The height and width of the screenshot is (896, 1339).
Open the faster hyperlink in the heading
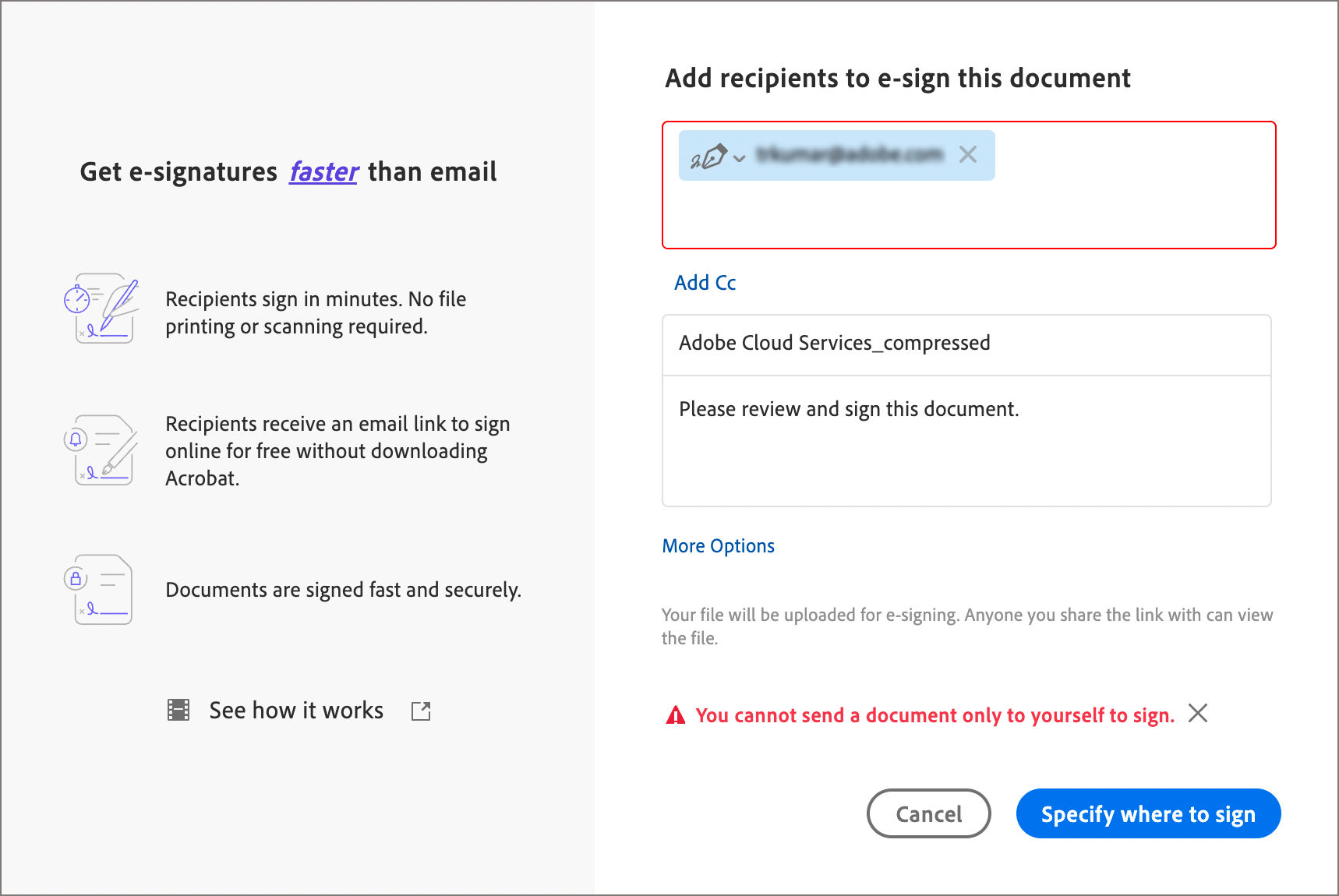(x=323, y=171)
